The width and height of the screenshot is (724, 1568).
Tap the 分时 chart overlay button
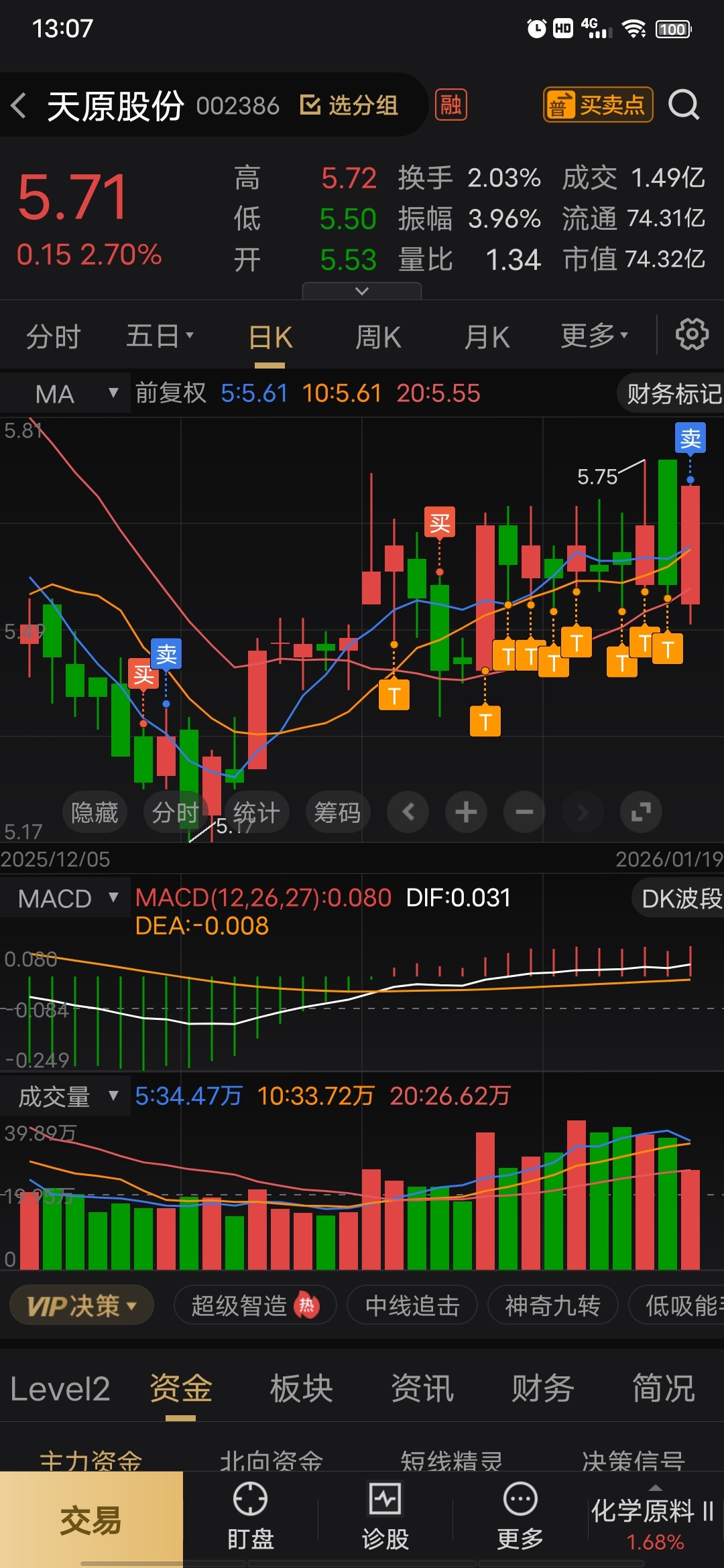click(x=175, y=812)
